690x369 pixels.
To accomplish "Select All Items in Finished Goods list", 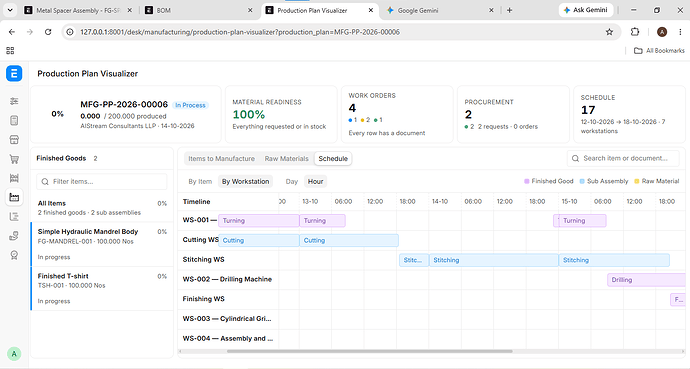I will pos(102,208).
